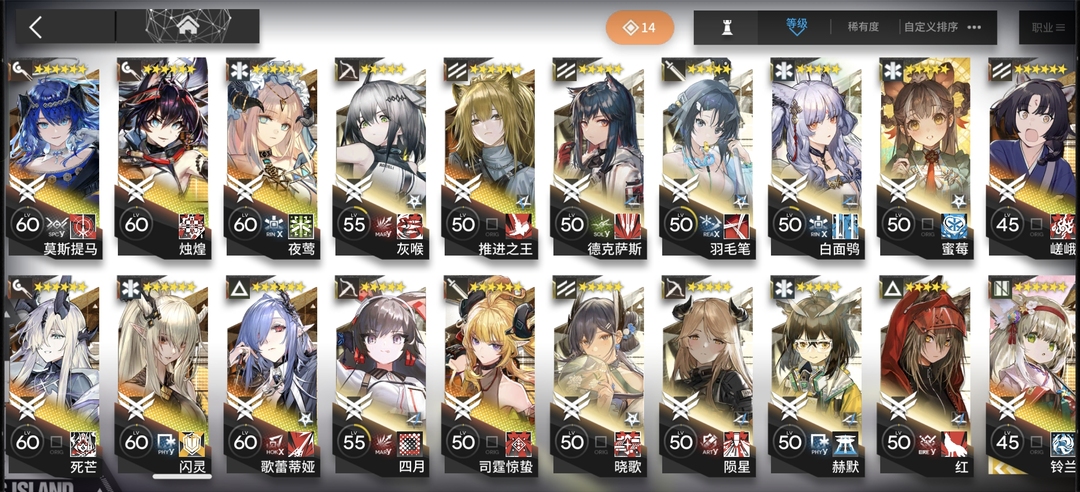
Task: Select the operator card 歌蕾蒂娅
Action: 271,376
